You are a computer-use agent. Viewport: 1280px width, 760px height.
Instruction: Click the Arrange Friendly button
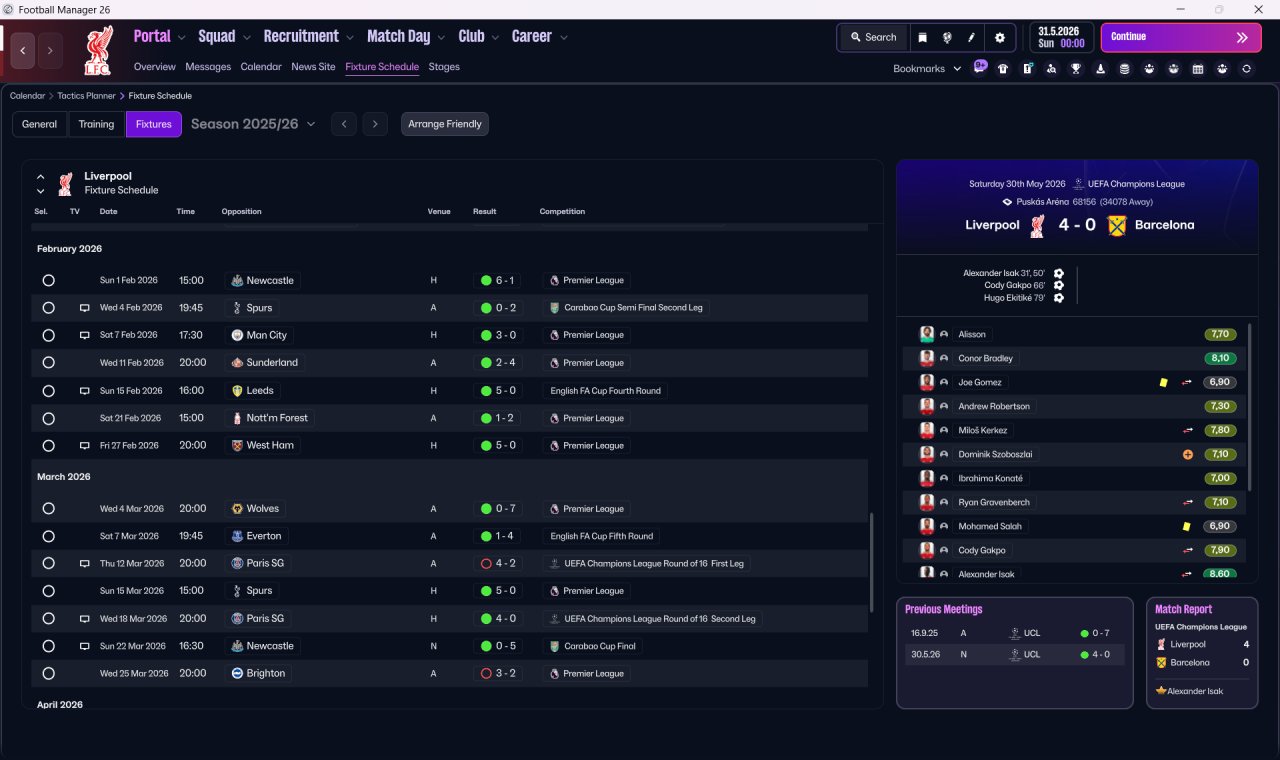pyautogui.click(x=445, y=124)
